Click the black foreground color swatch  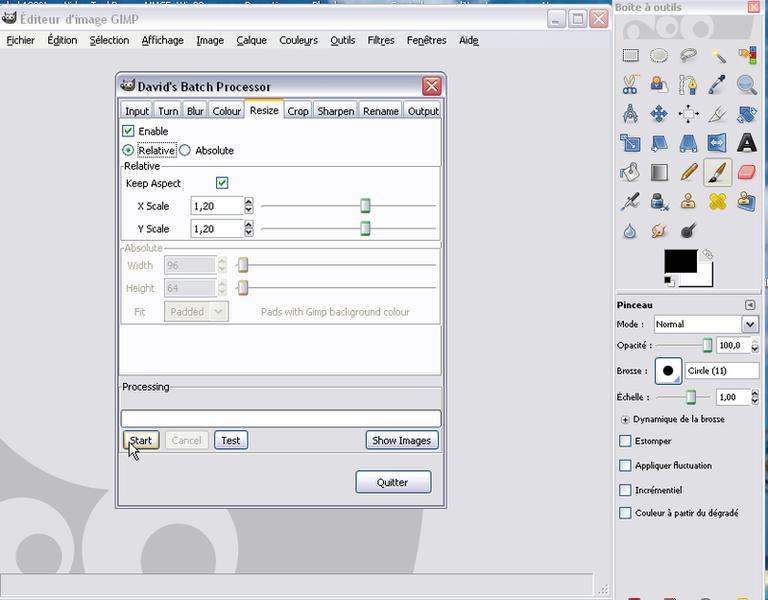pos(680,260)
